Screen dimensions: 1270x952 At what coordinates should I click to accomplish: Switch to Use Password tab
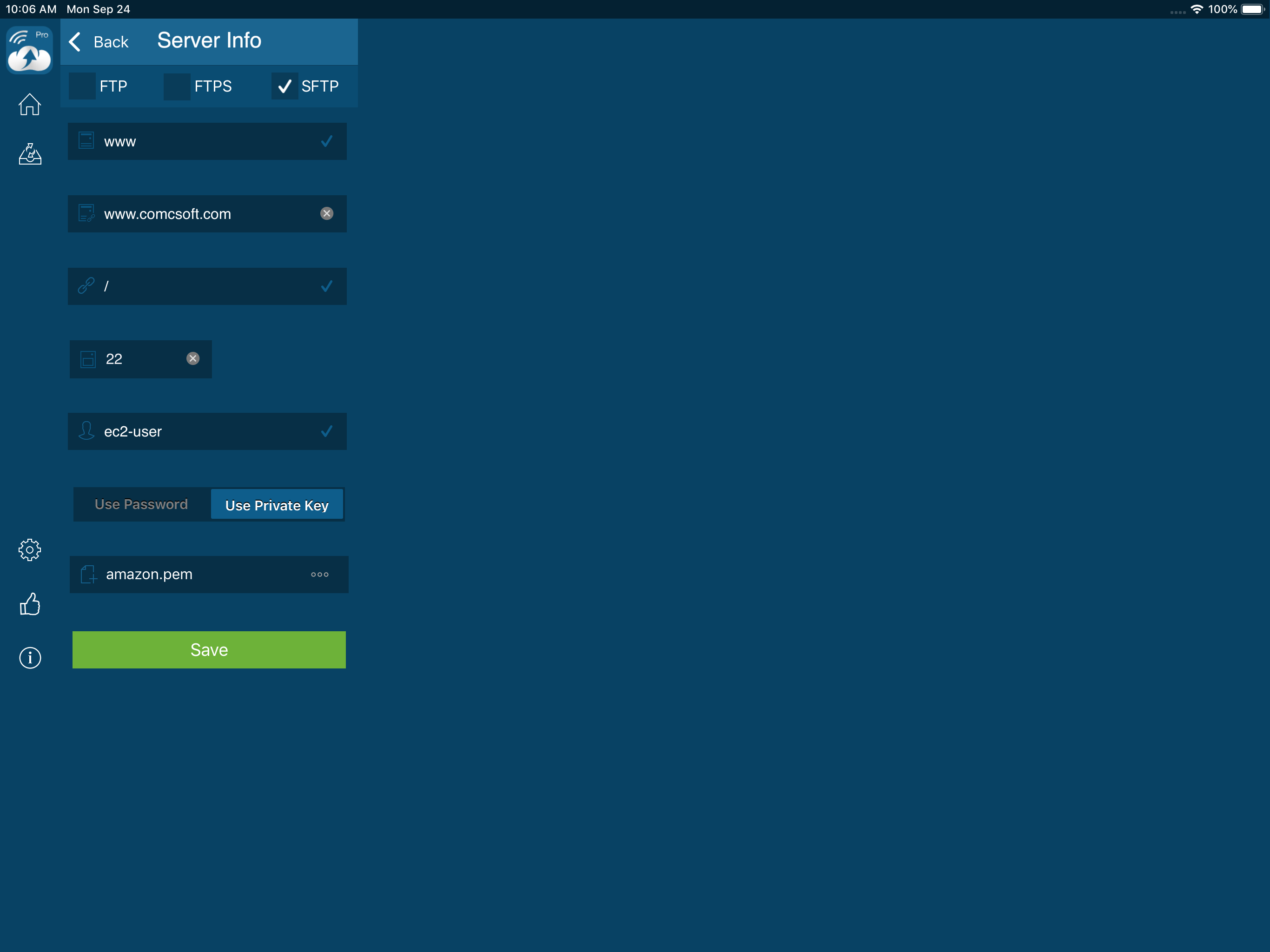pos(141,504)
